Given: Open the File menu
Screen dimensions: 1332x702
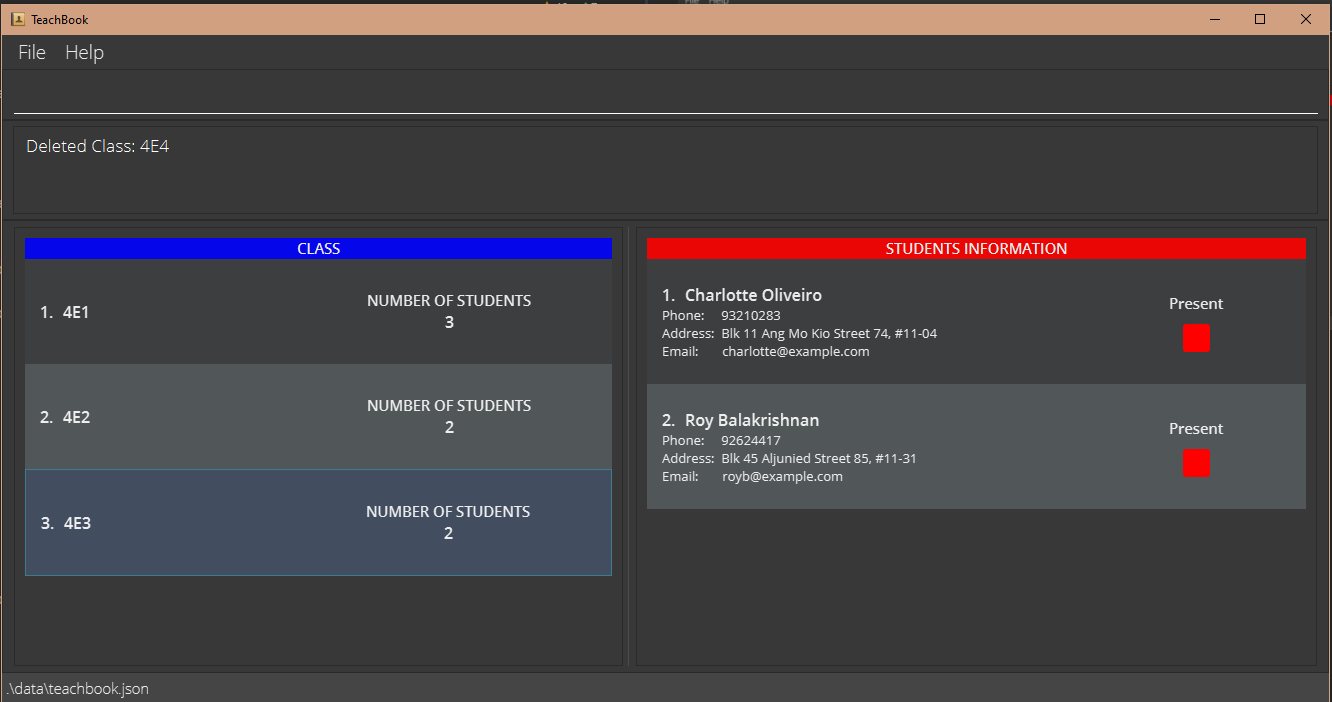Looking at the screenshot, I should tap(32, 52).
